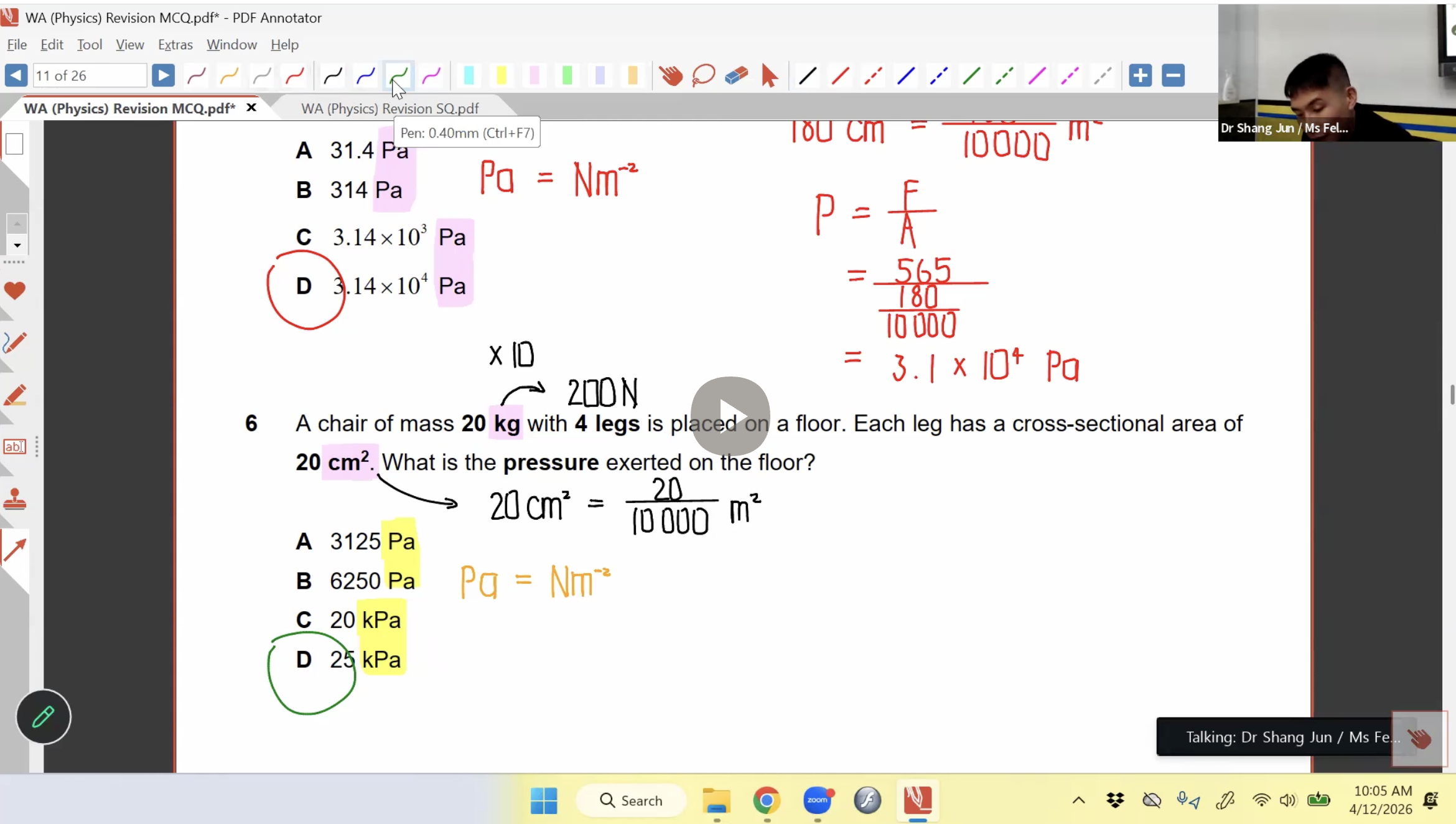
Task: Select the green dashed line tool
Action: click(x=1004, y=75)
